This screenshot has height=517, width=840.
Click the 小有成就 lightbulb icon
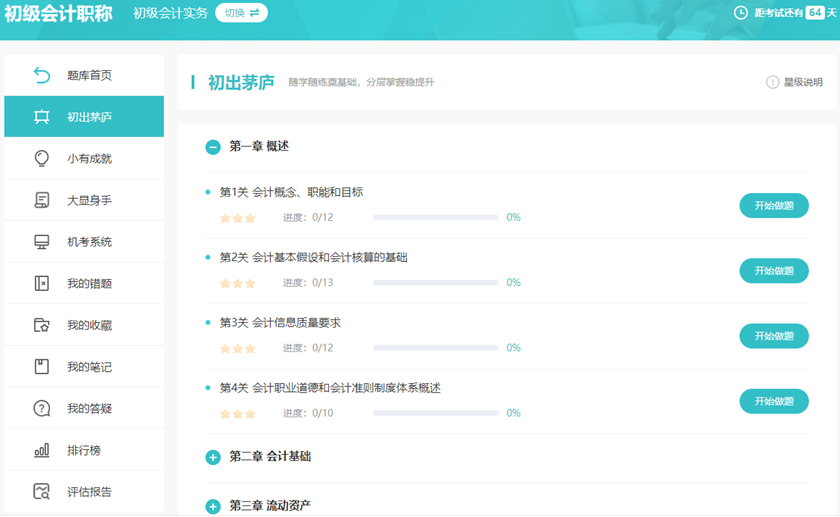tap(41, 158)
